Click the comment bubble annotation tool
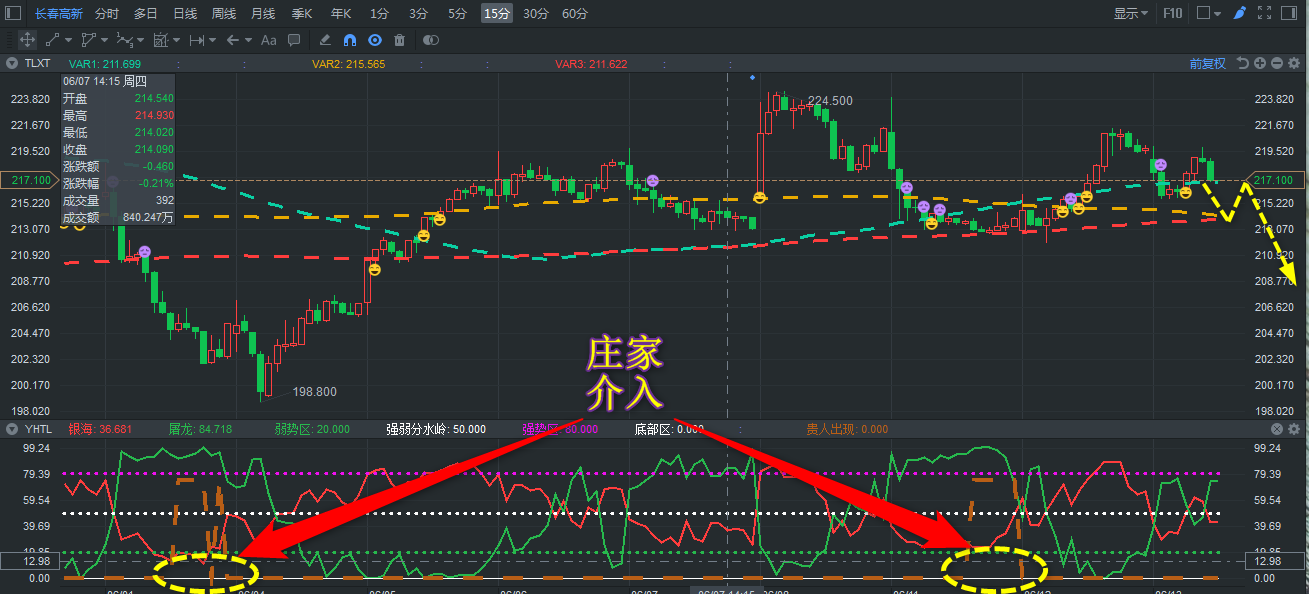The height and width of the screenshot is (594, 1309). tap(294, 40)
